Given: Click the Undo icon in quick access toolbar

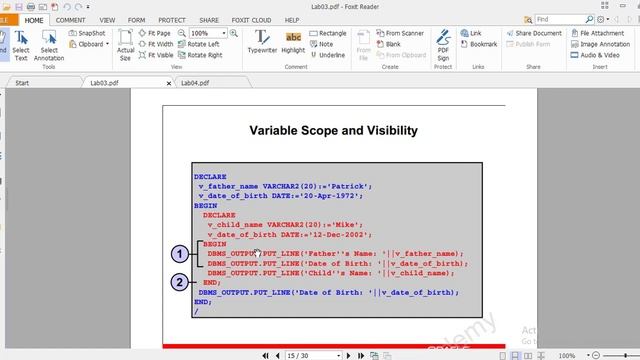Looking at the screenshot, I should coord(67,7).
